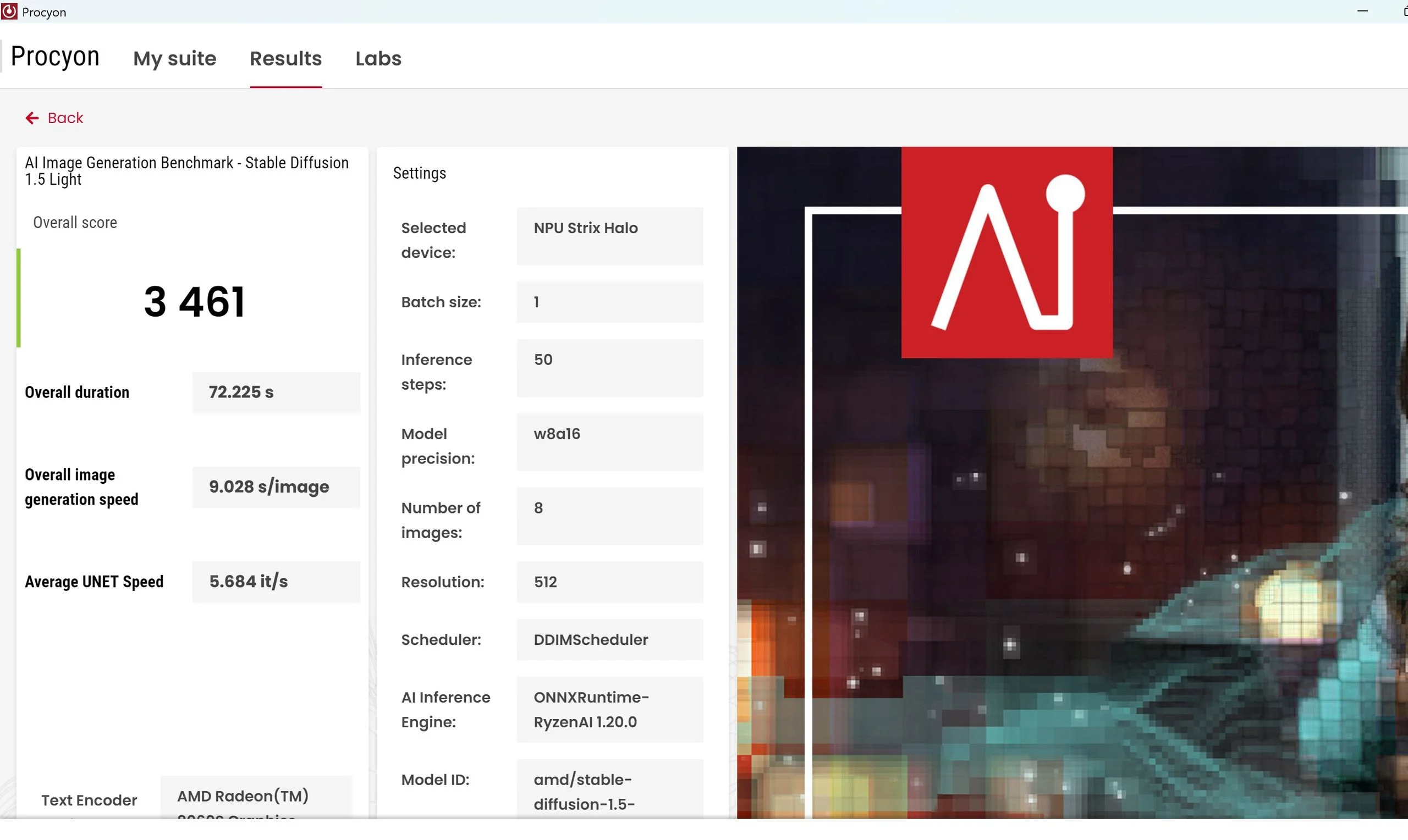Click the green overall score indicator bar
The image size is (1408, 840).
19,298
